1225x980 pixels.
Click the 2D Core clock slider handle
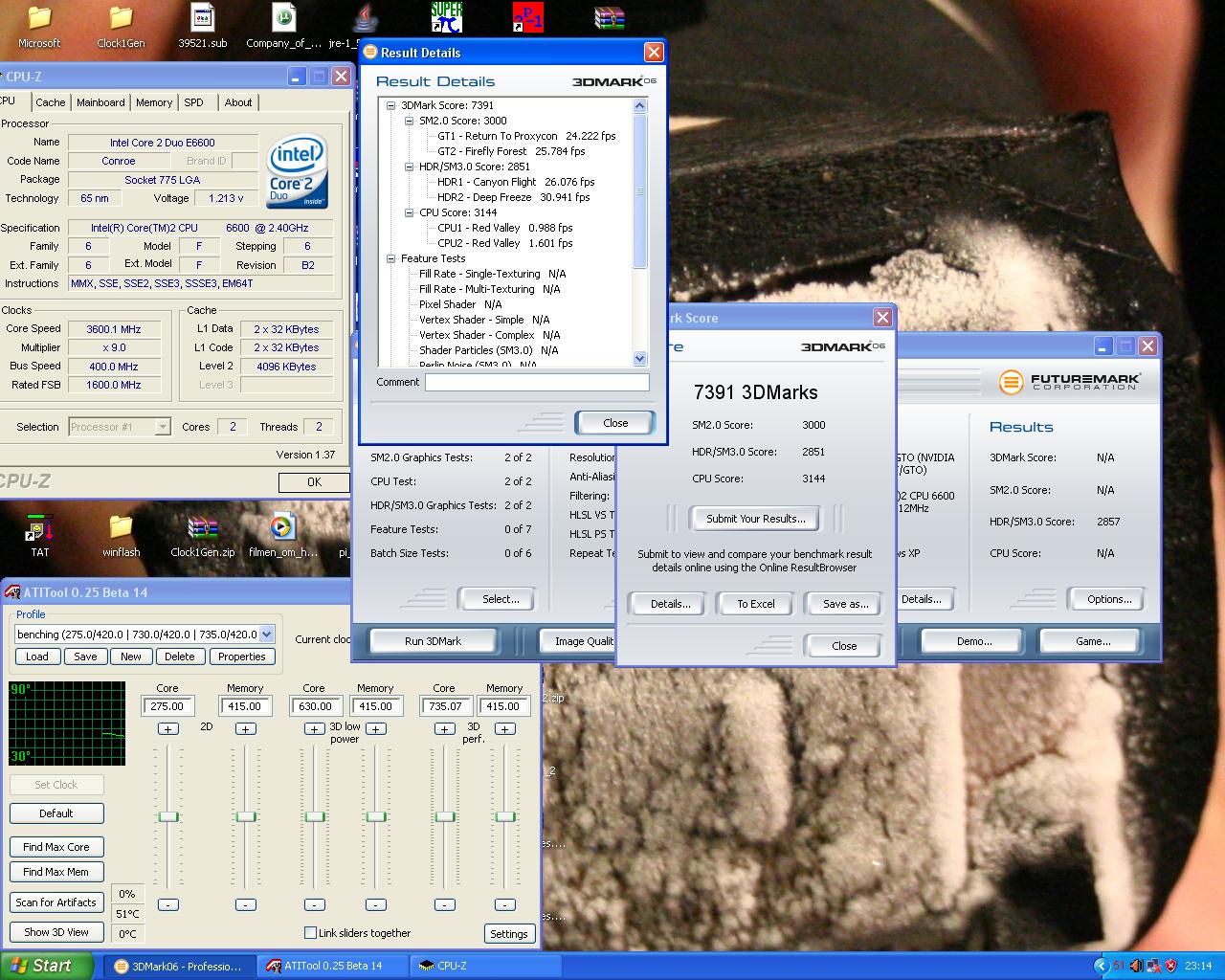[168, 816]
